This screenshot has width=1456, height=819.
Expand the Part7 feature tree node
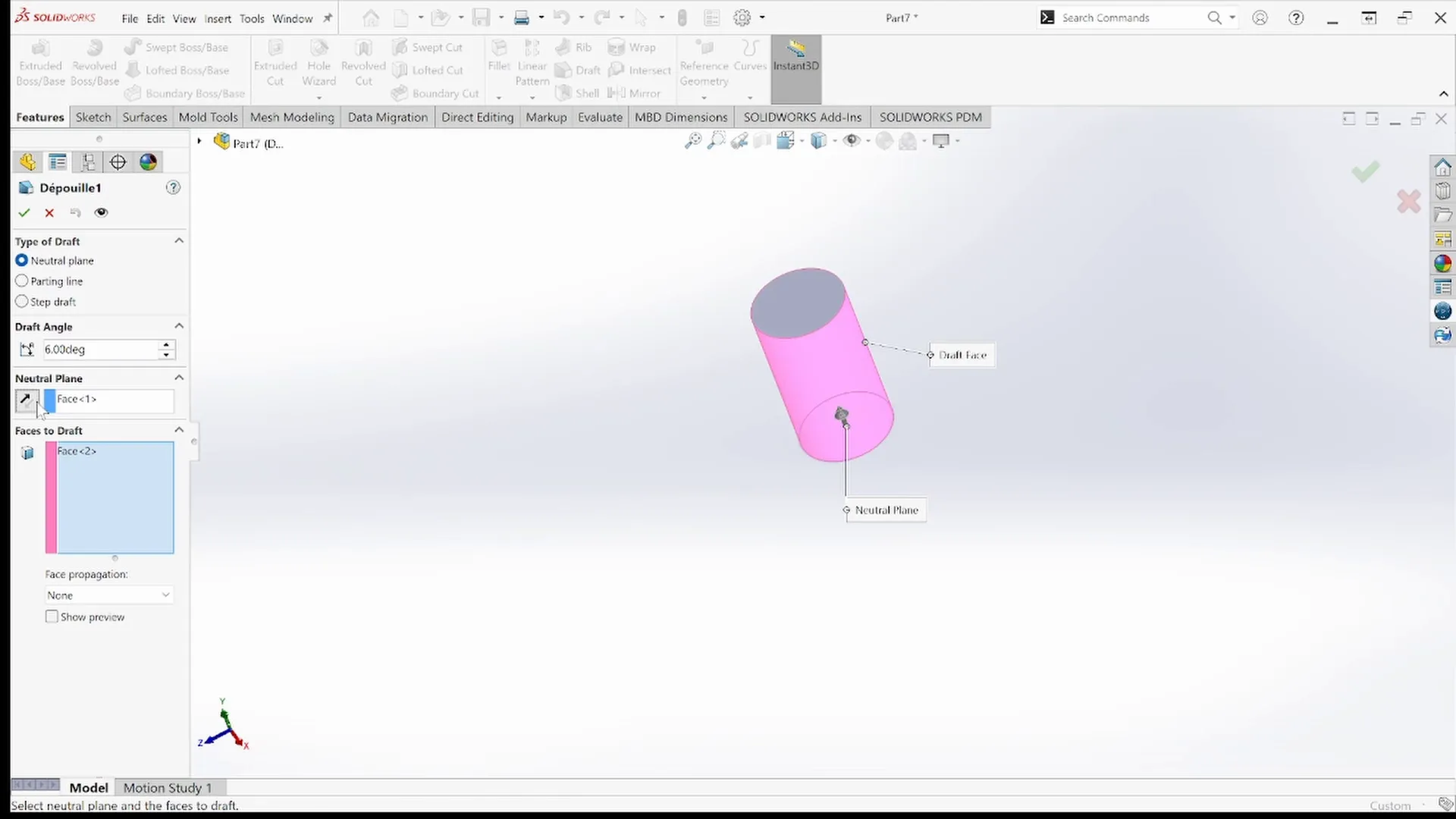199,141
